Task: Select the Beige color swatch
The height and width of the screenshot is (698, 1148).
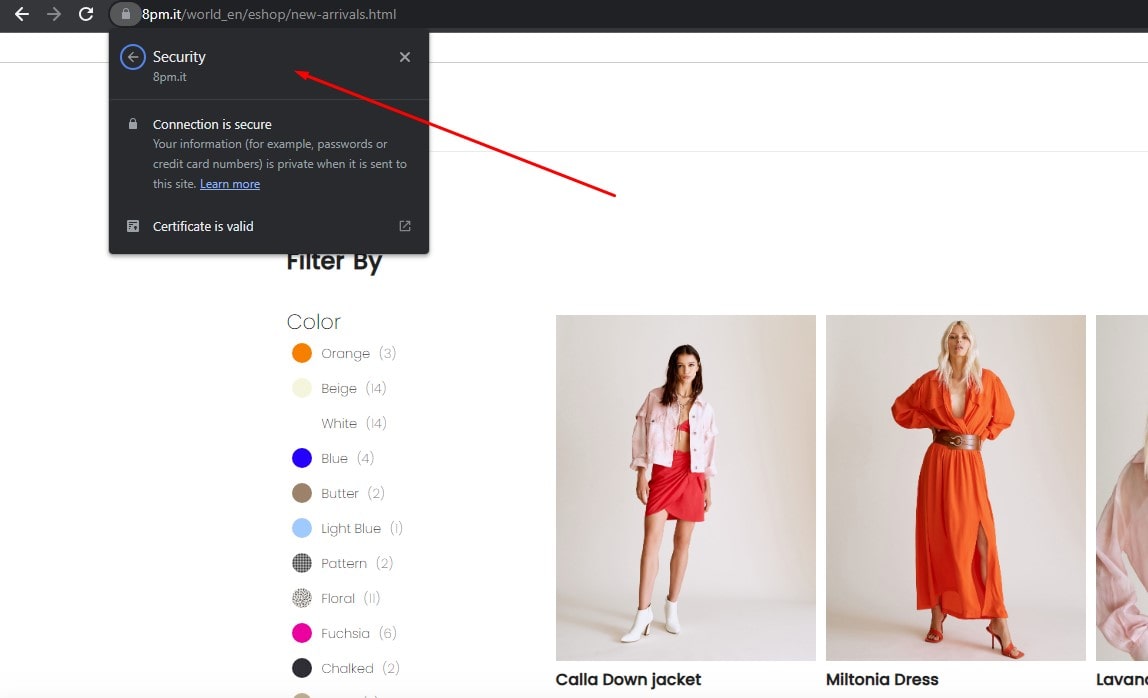Action: pyautogui.click(x=302, y=388)
